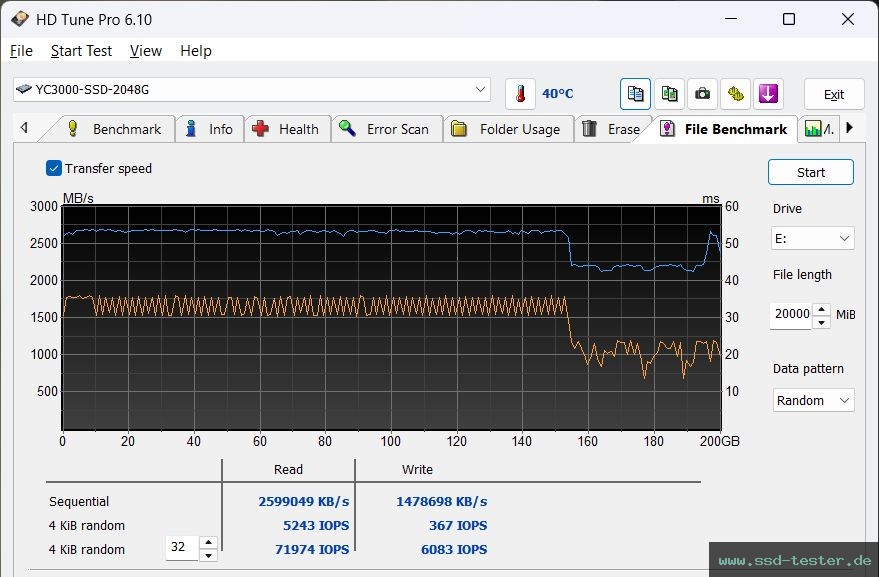Disable the transfer speed graph display

pyautogui.click(x=53, y=168)
